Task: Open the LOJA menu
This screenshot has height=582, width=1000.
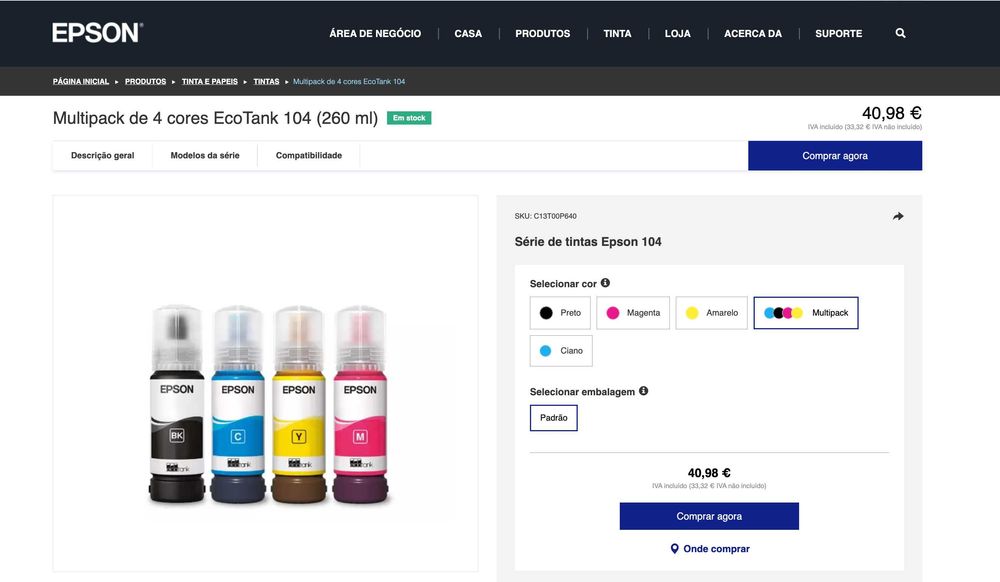Action: click(x=677, y=33)
